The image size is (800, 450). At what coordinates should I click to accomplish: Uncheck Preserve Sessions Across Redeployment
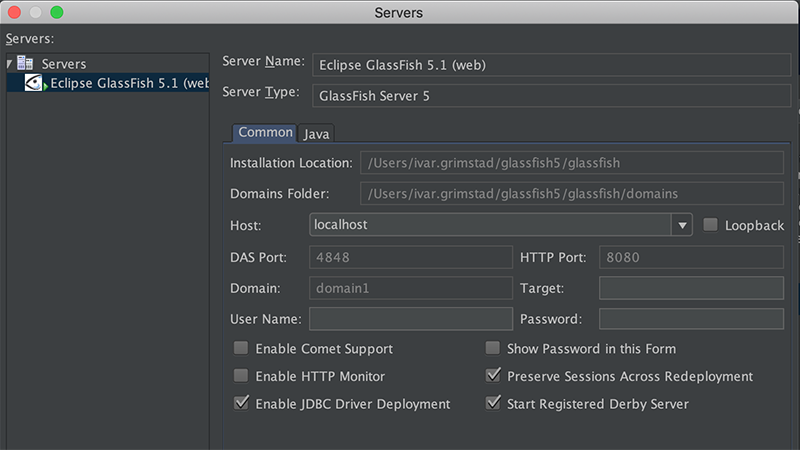(x=493, y=375)
